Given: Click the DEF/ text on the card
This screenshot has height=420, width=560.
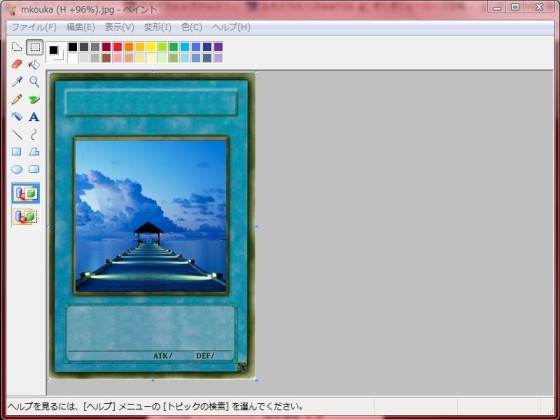Looking at the screenshot, I should [205, 356].
